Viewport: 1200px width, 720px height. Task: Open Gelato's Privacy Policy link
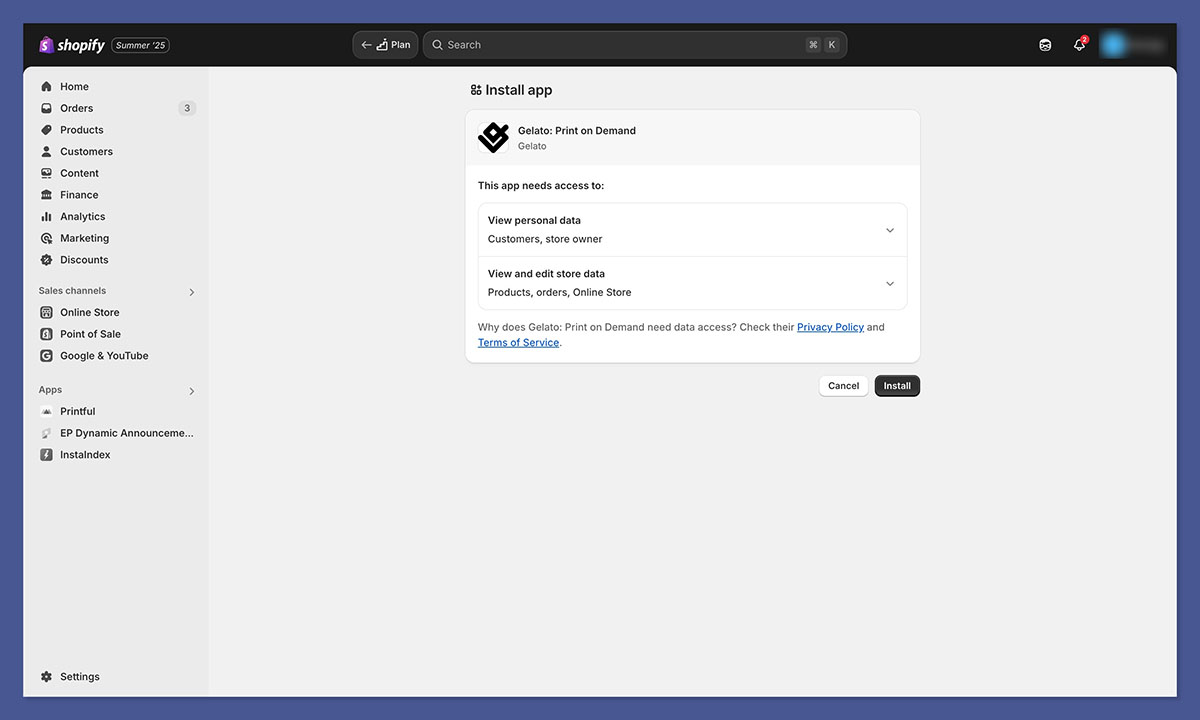tap(830, 327)
